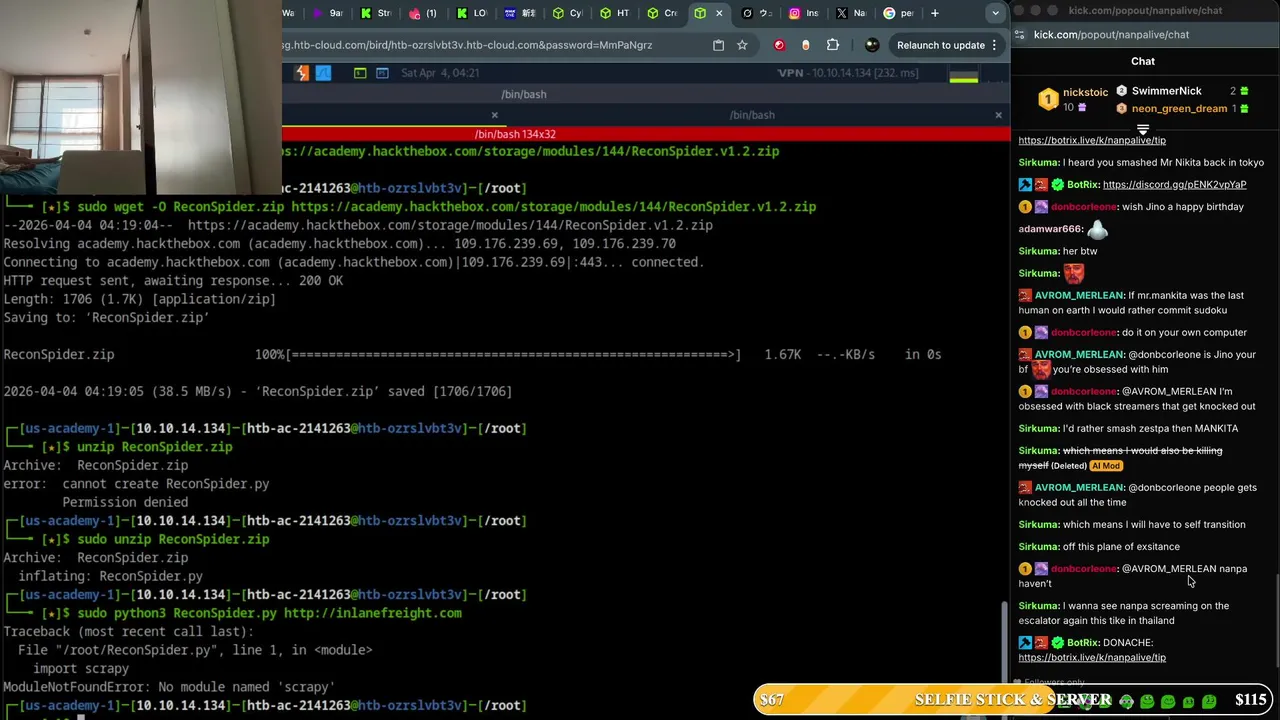Click the ModuleNotFoundError line in terminal
This screenshot has height=720, width=1280.
pos(169,687)
